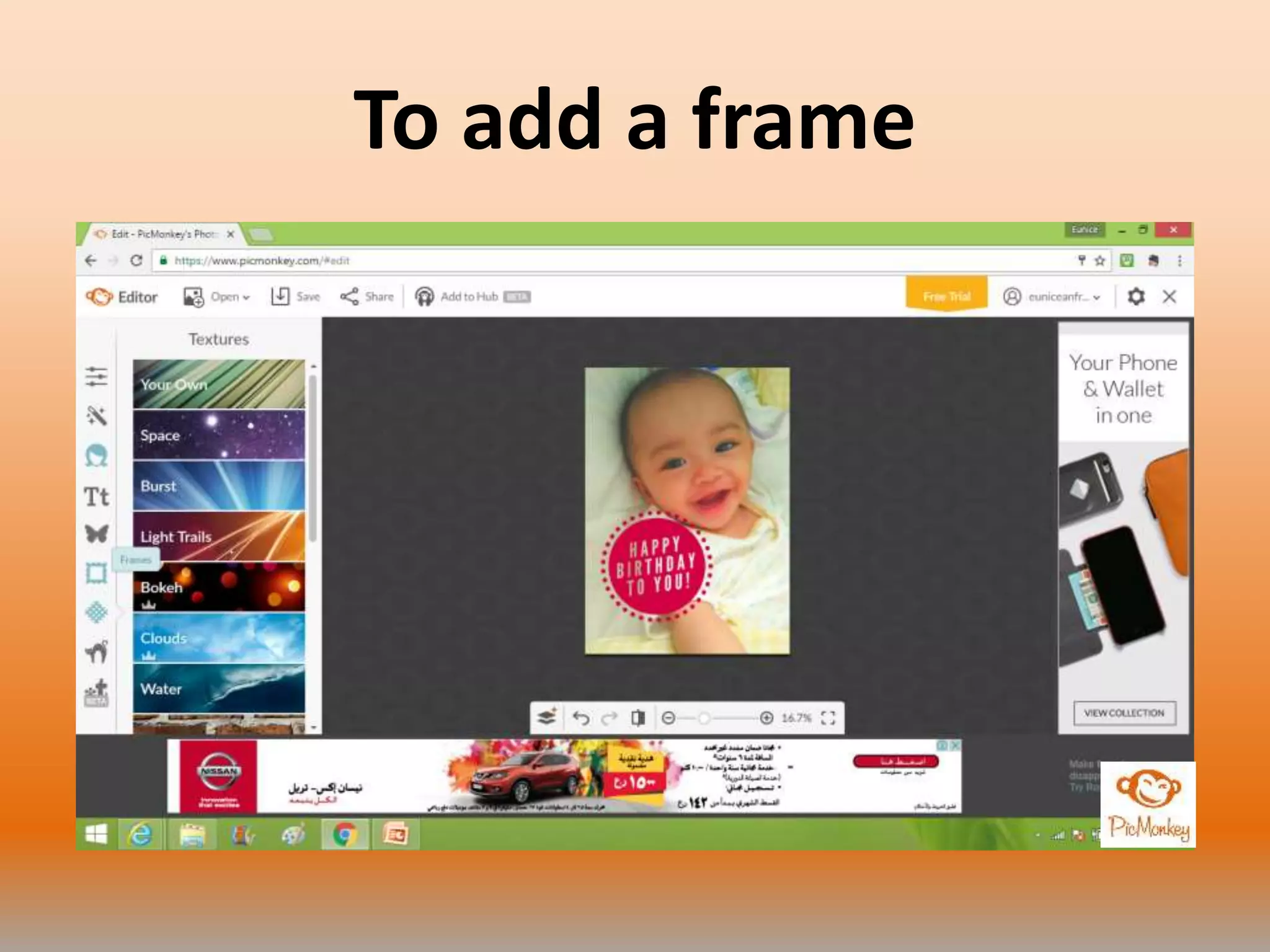Click the zoom slider handle
This screenshot has width=1270, height=952.
click(x=703, y=718)
